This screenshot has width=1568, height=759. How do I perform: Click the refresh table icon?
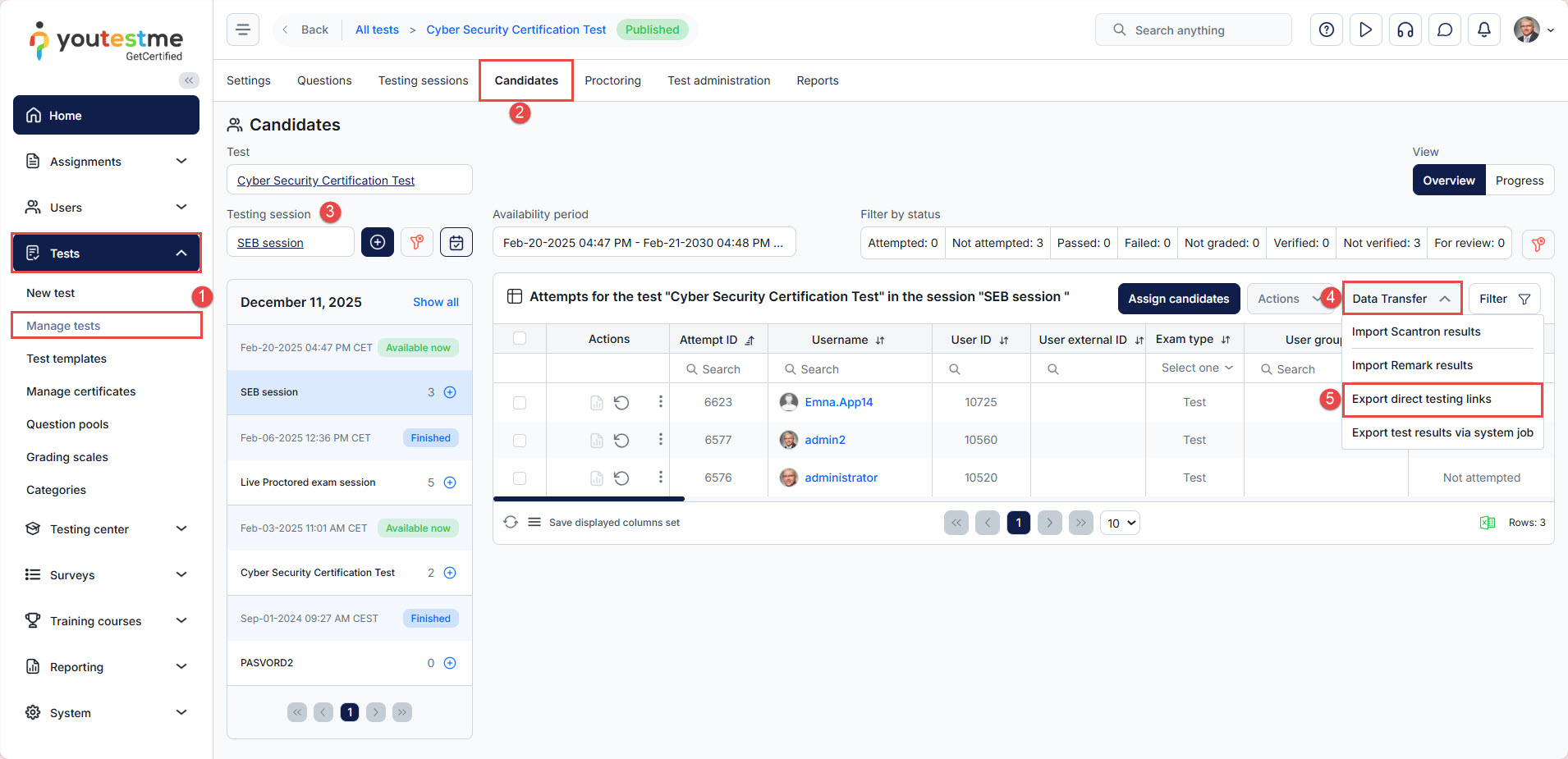(511, 523)
